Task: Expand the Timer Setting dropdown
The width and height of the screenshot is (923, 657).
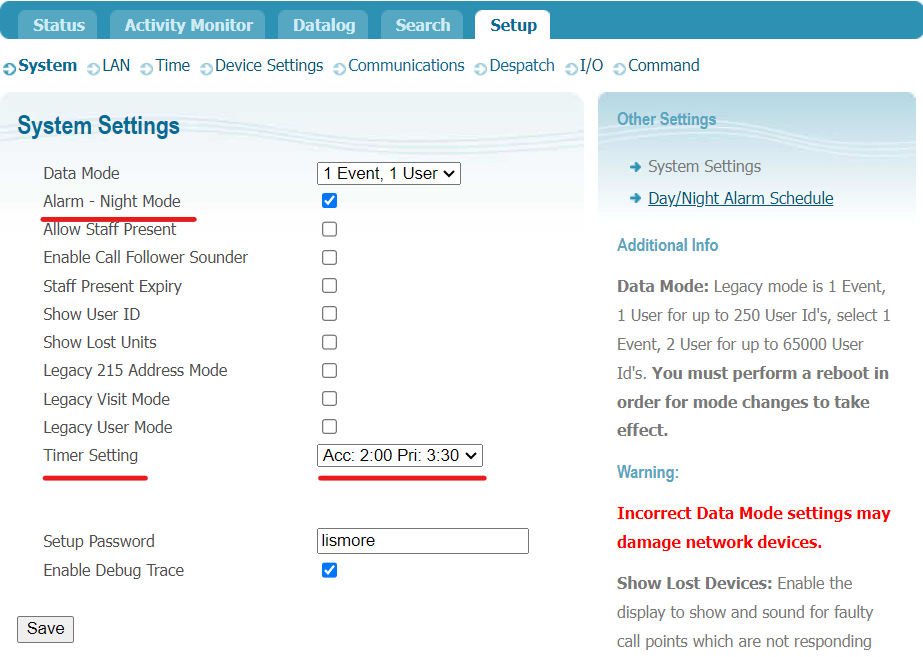Action: pyautogui.click(x=400, y=455)
